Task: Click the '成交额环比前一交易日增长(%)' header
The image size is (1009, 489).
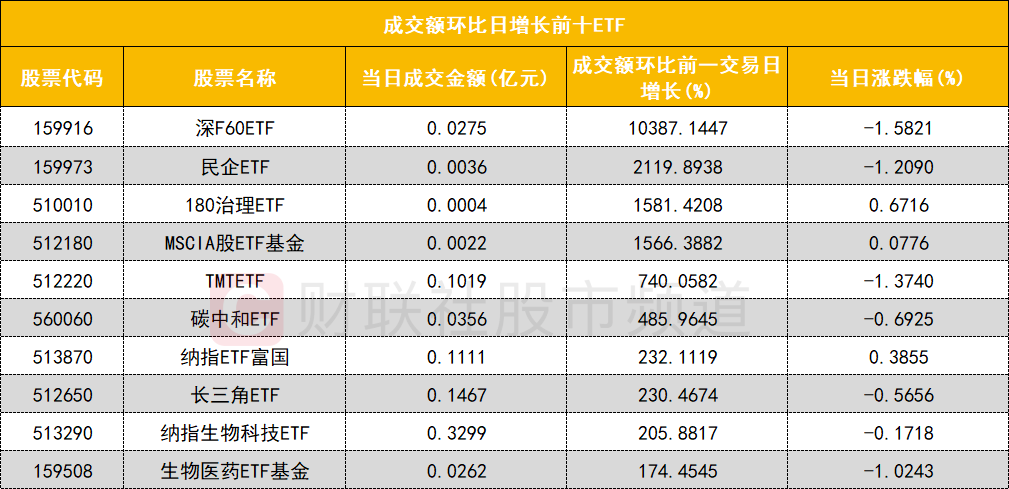Action: click(675, 77)
